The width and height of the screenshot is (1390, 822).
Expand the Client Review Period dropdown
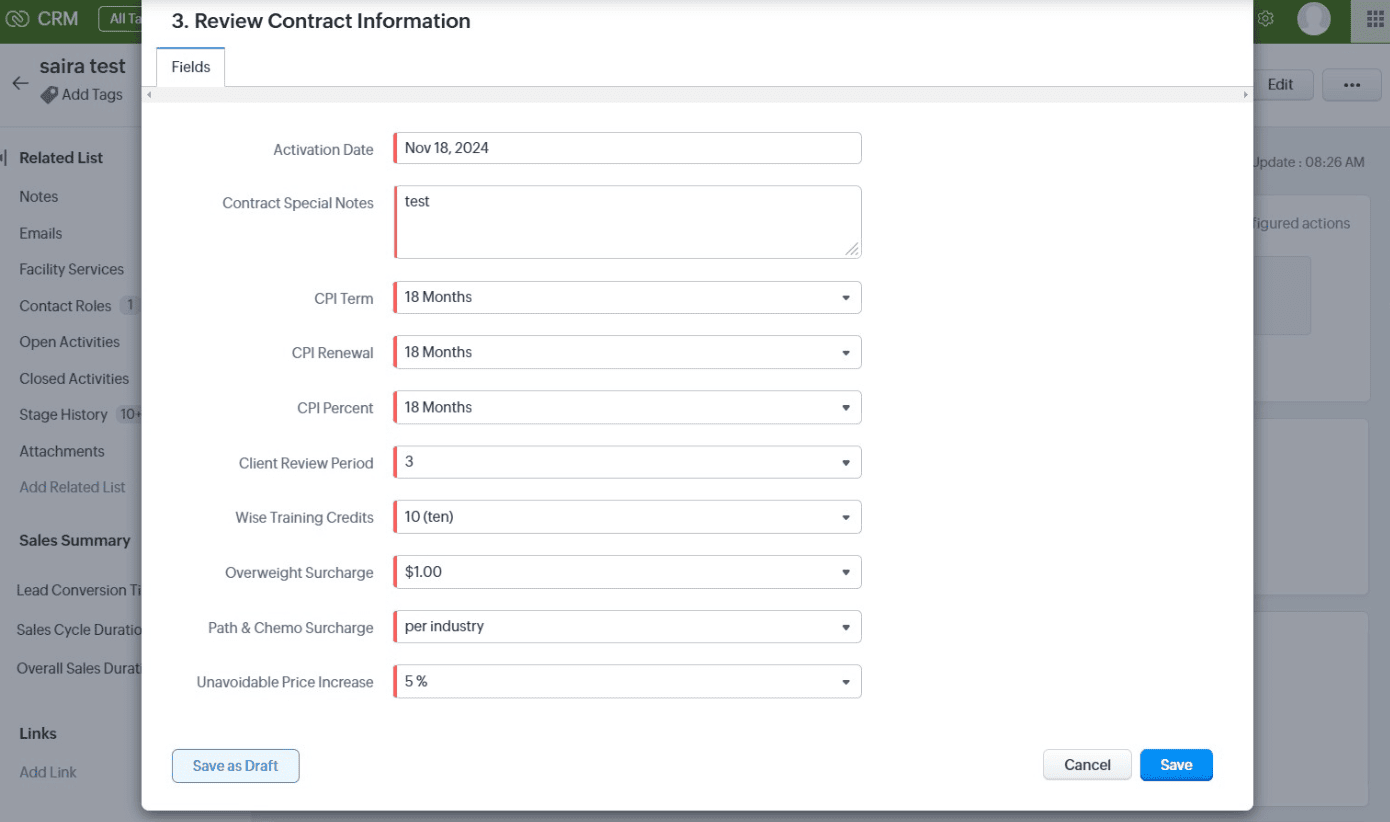pyautogui.click(x=845, y=463)
